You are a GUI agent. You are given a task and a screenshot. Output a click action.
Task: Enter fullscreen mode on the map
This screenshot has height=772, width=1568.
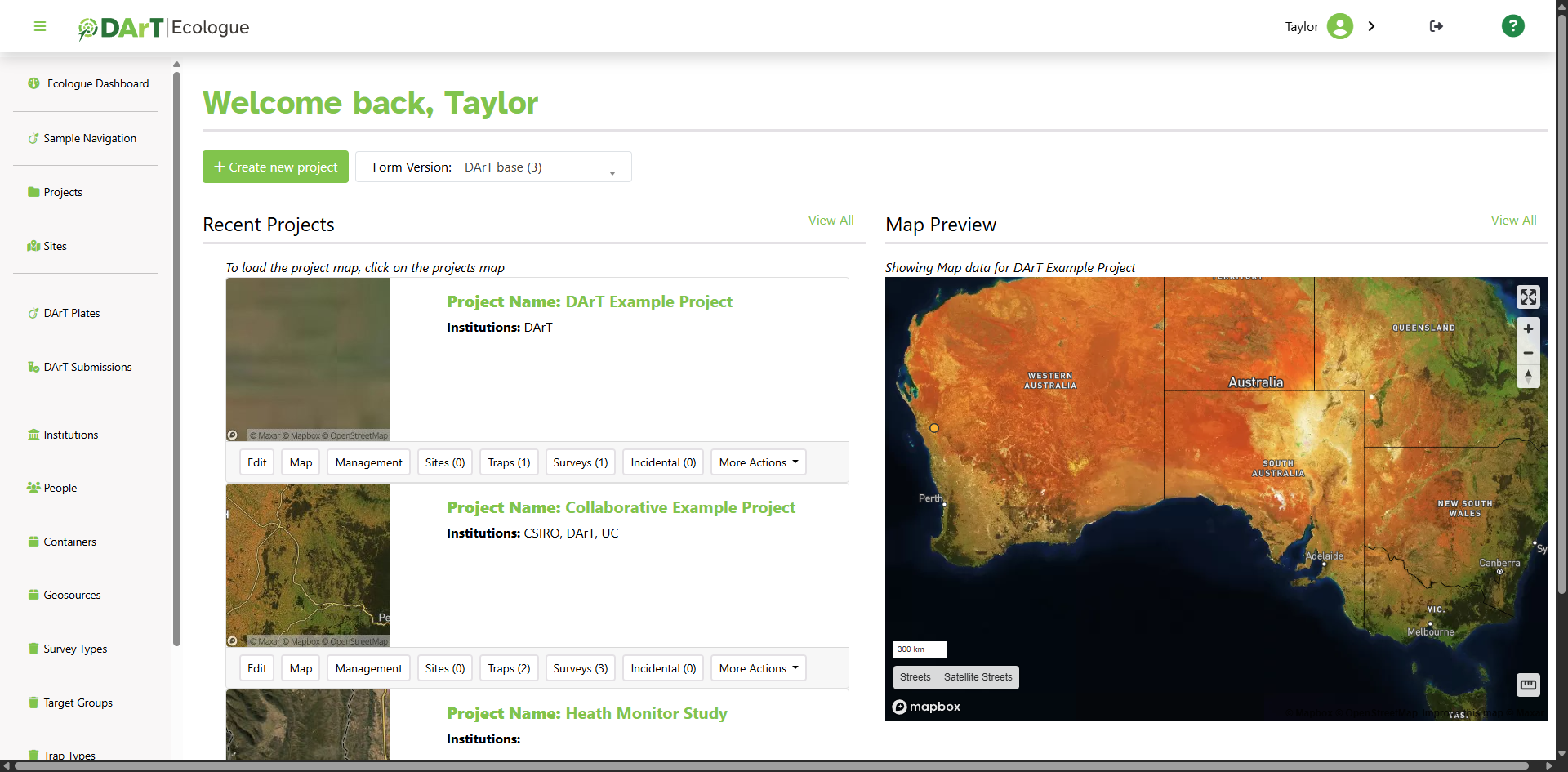click(x=1528, y=297)
